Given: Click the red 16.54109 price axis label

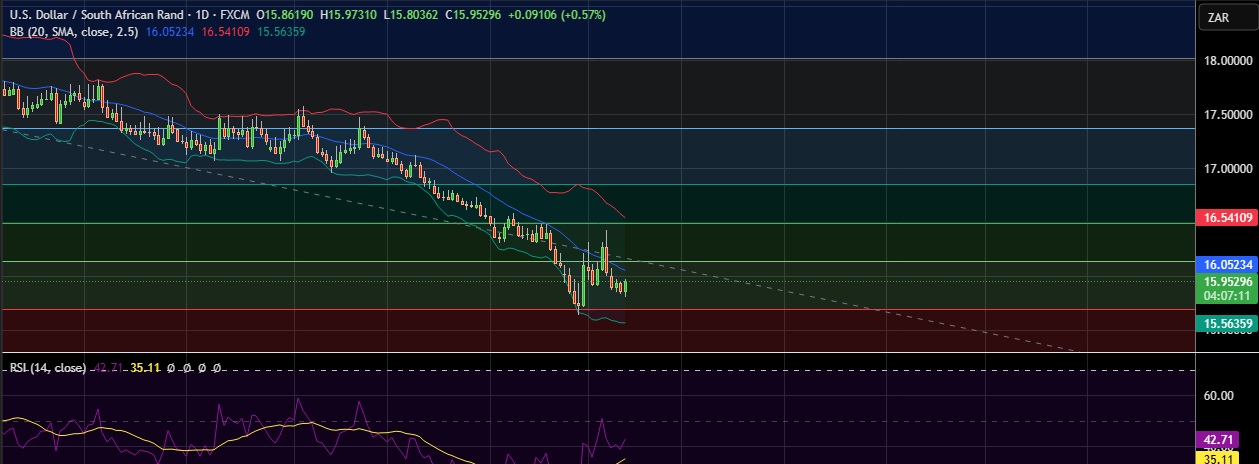Looking at the screenshot, I should click(x=1227, y=217).
